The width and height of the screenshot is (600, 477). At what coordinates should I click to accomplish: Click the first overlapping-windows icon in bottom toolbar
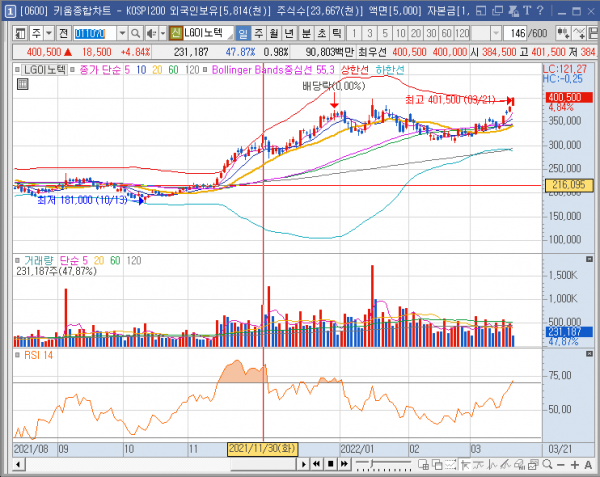pos(423,464)
